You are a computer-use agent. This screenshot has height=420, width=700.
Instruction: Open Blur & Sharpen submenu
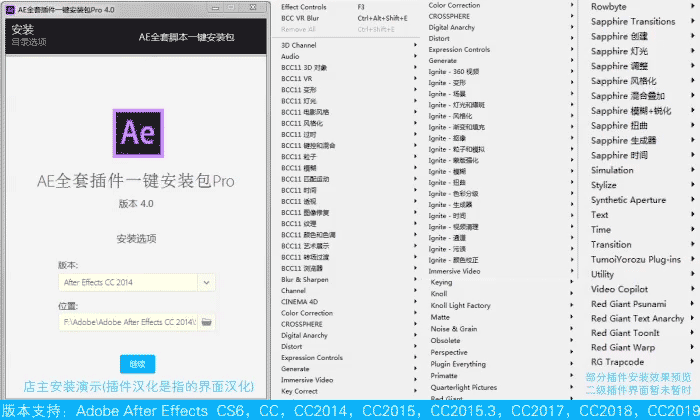coord(304,279)
